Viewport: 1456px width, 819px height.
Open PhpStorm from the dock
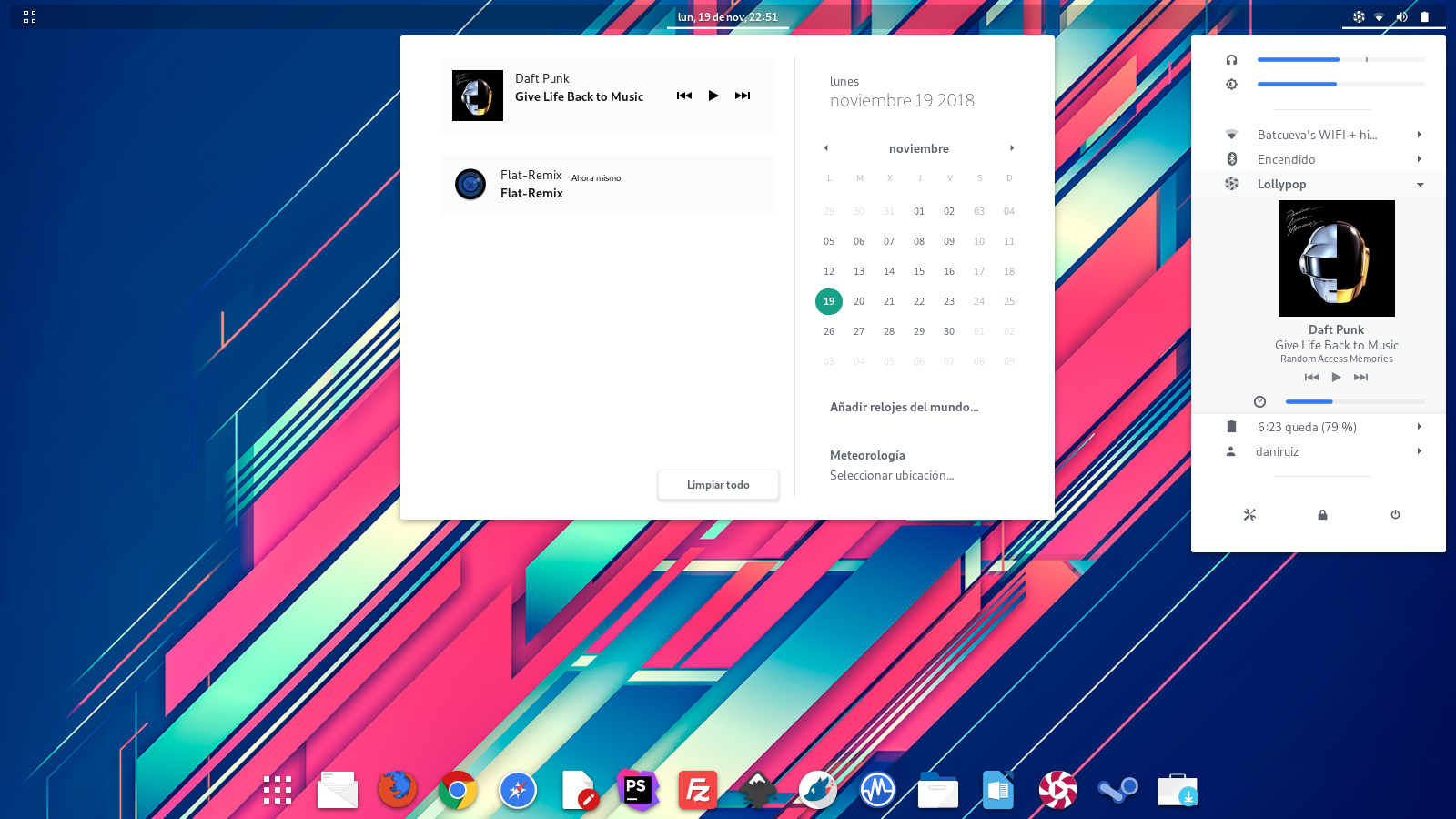[x=638, y=790]
